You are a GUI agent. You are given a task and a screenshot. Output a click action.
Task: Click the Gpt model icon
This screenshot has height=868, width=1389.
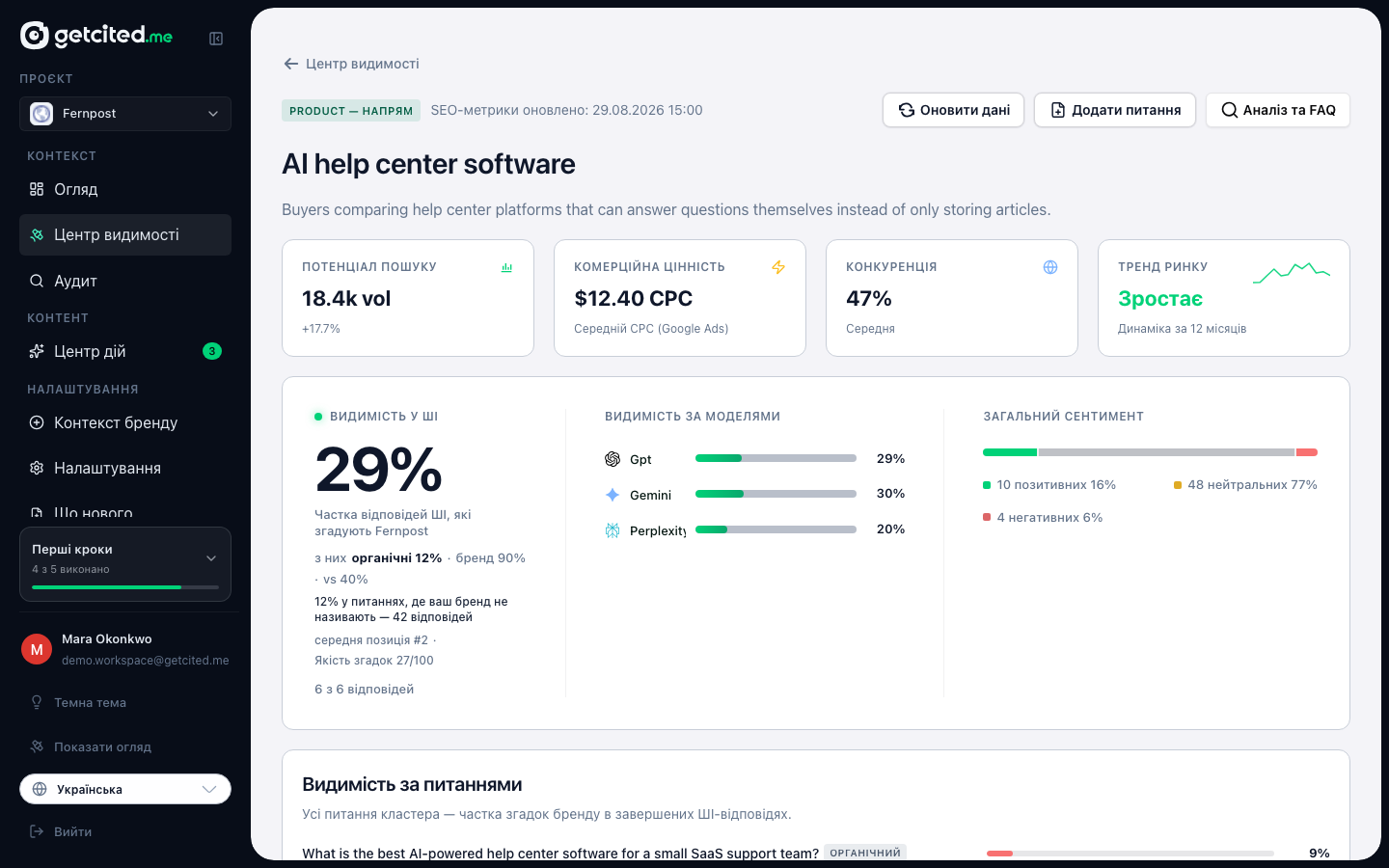coord(613,459)
